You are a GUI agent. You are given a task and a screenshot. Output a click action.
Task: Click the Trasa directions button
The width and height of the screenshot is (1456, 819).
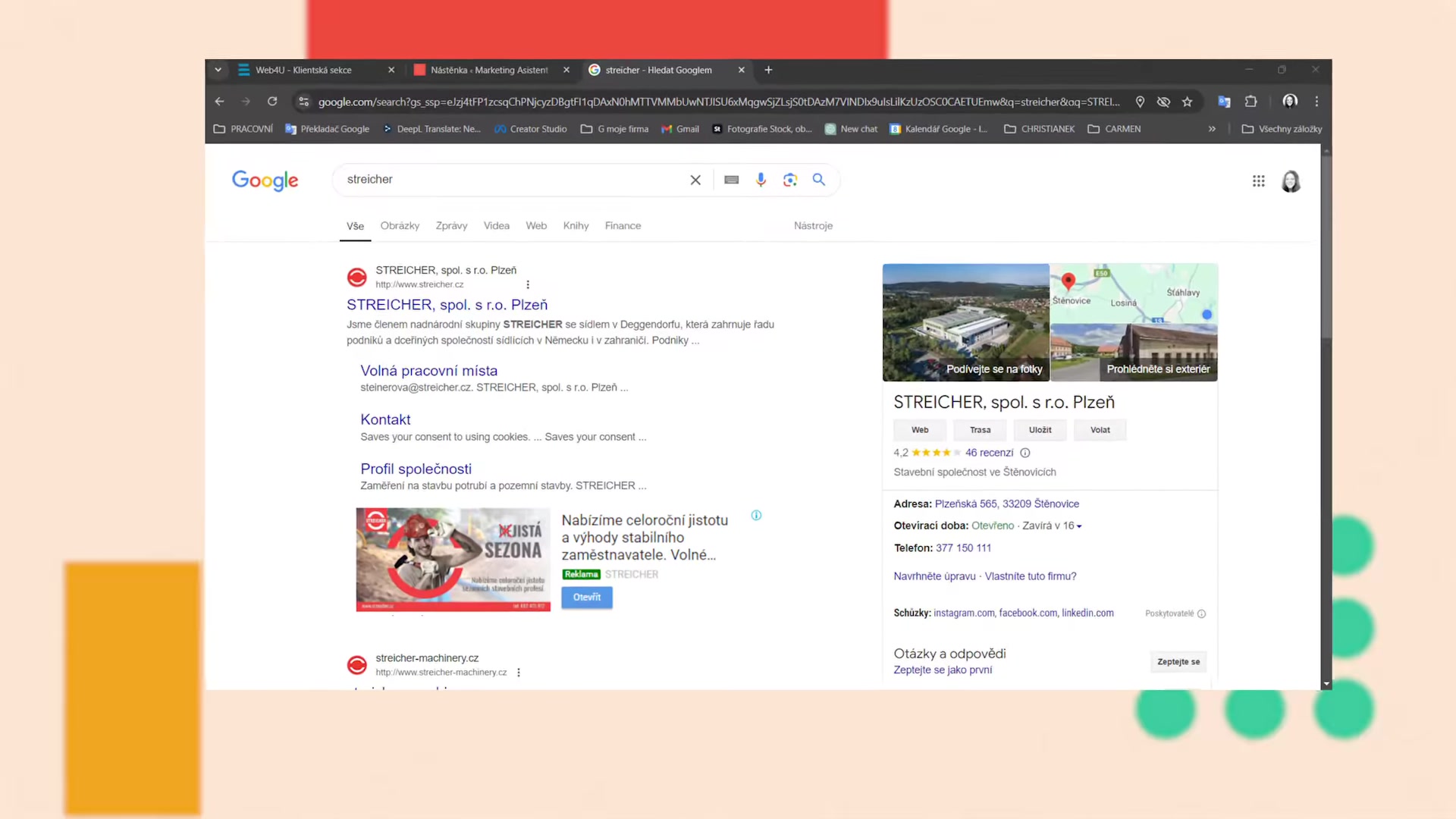pyautogui.click(x=980, y=430)
